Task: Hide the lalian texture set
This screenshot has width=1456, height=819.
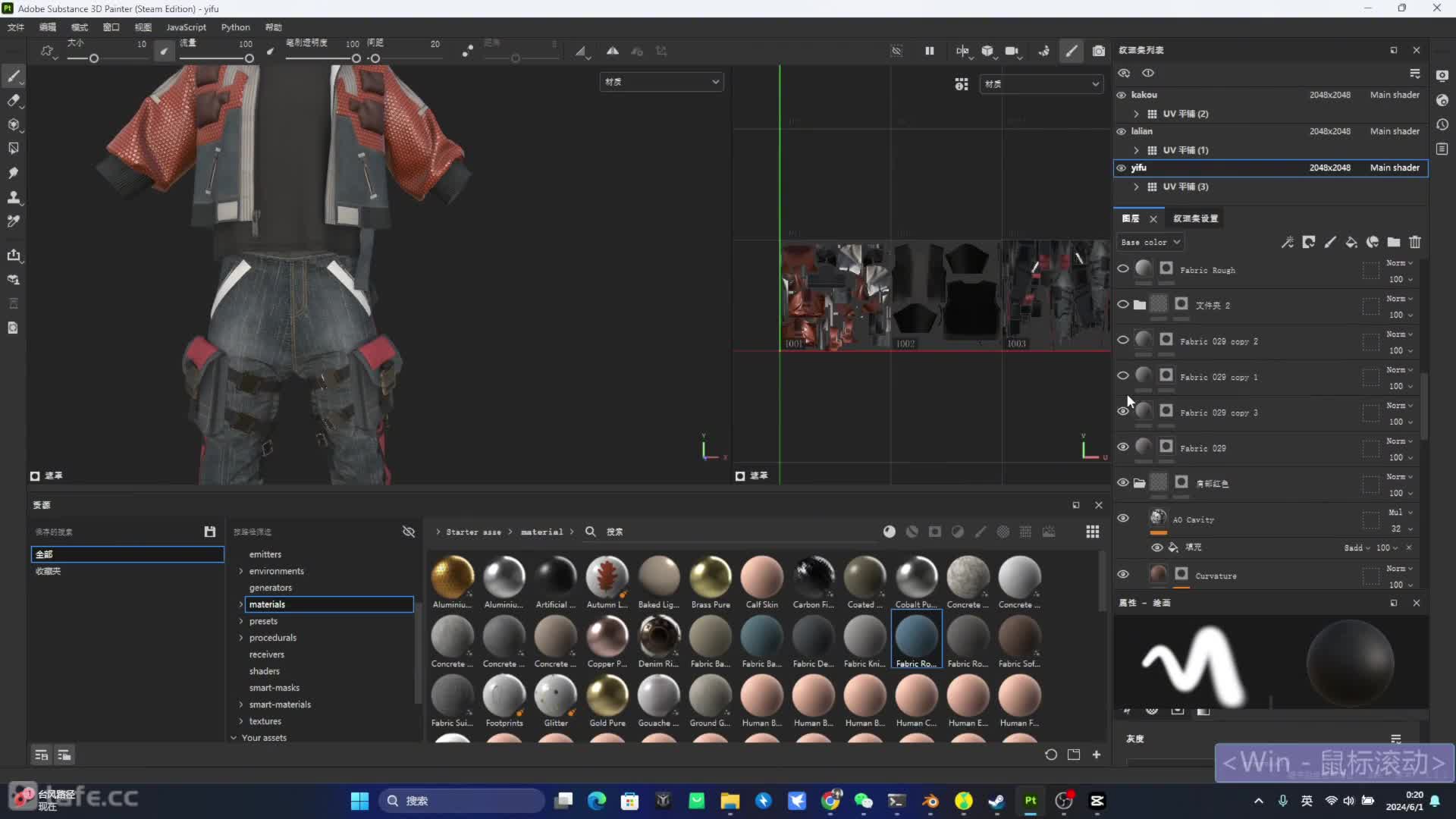Action: pyautogui.click(x=1122, y=131)
